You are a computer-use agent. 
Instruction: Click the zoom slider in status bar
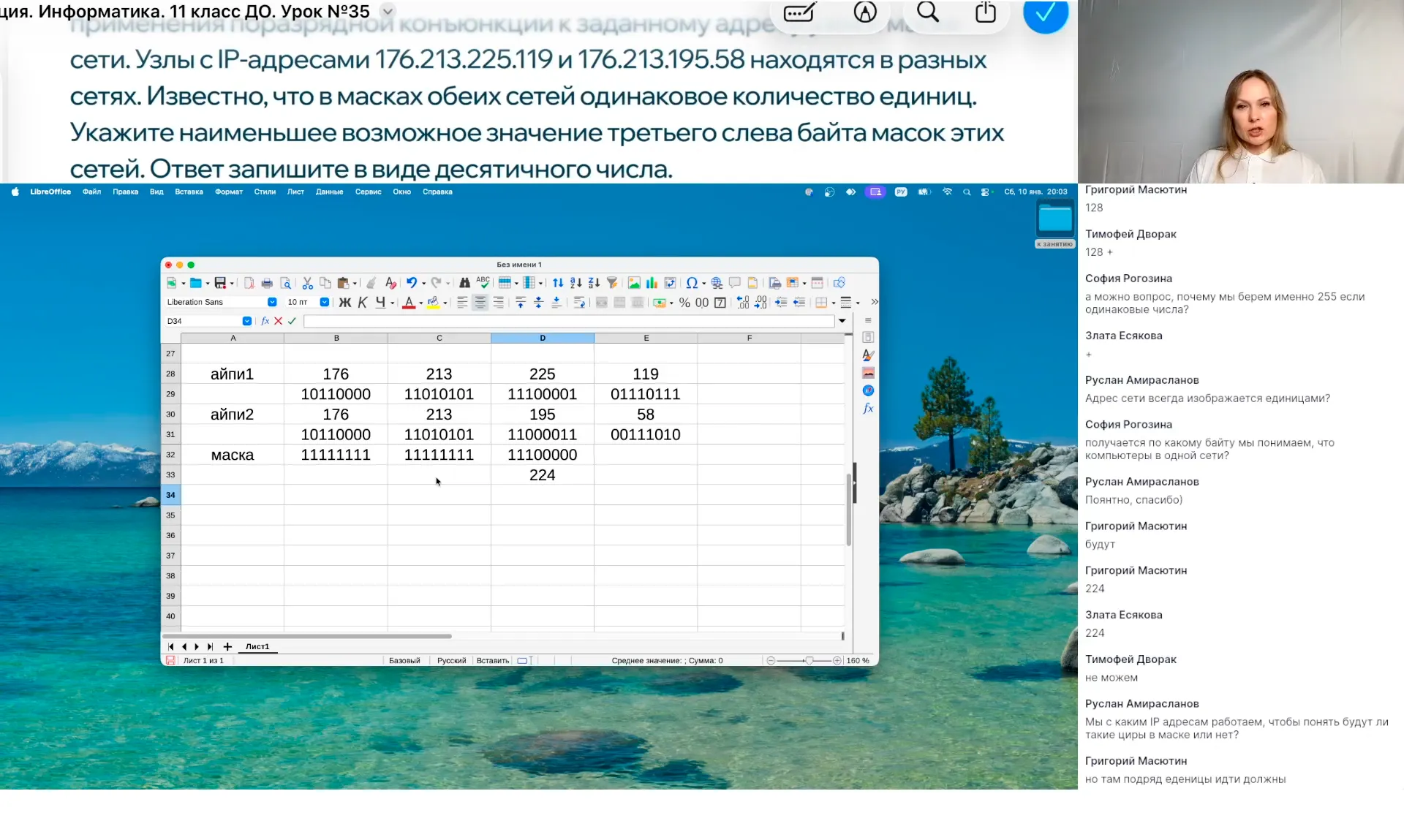pos(809,660)
